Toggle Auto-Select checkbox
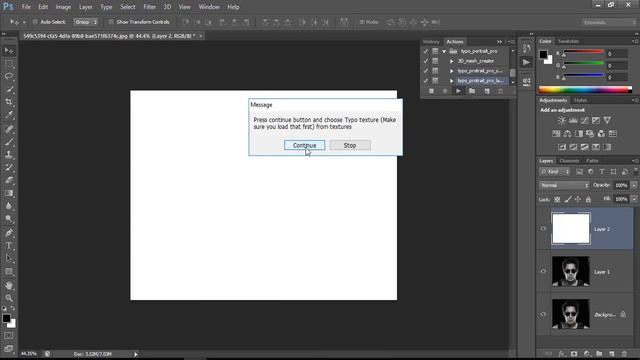The height and width of the screenshot is (360, 640). click(x=35, y=22)
